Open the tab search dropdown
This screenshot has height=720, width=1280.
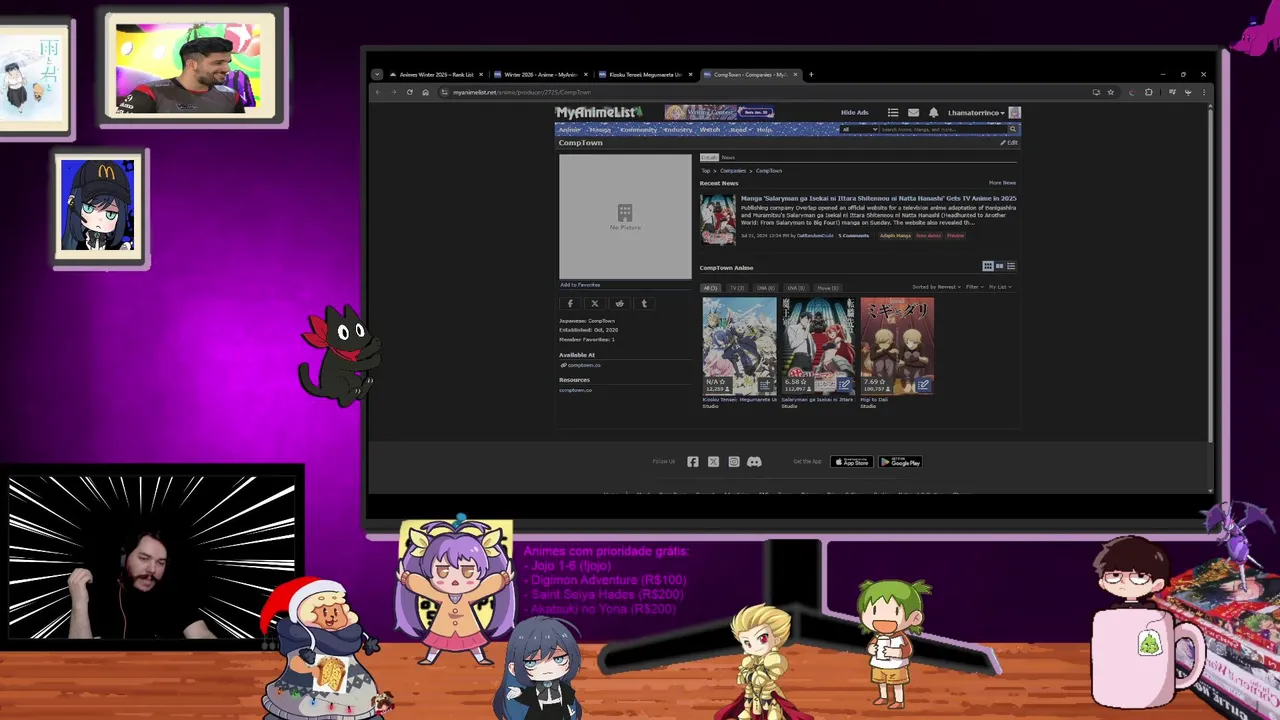pos(376,75)
